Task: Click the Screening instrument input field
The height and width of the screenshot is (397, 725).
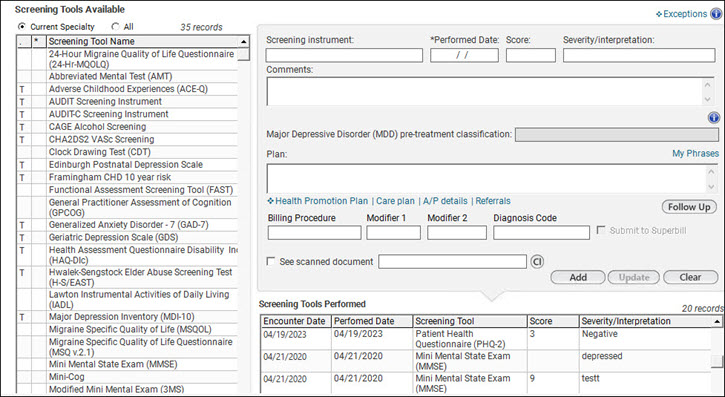Action: 344,55
